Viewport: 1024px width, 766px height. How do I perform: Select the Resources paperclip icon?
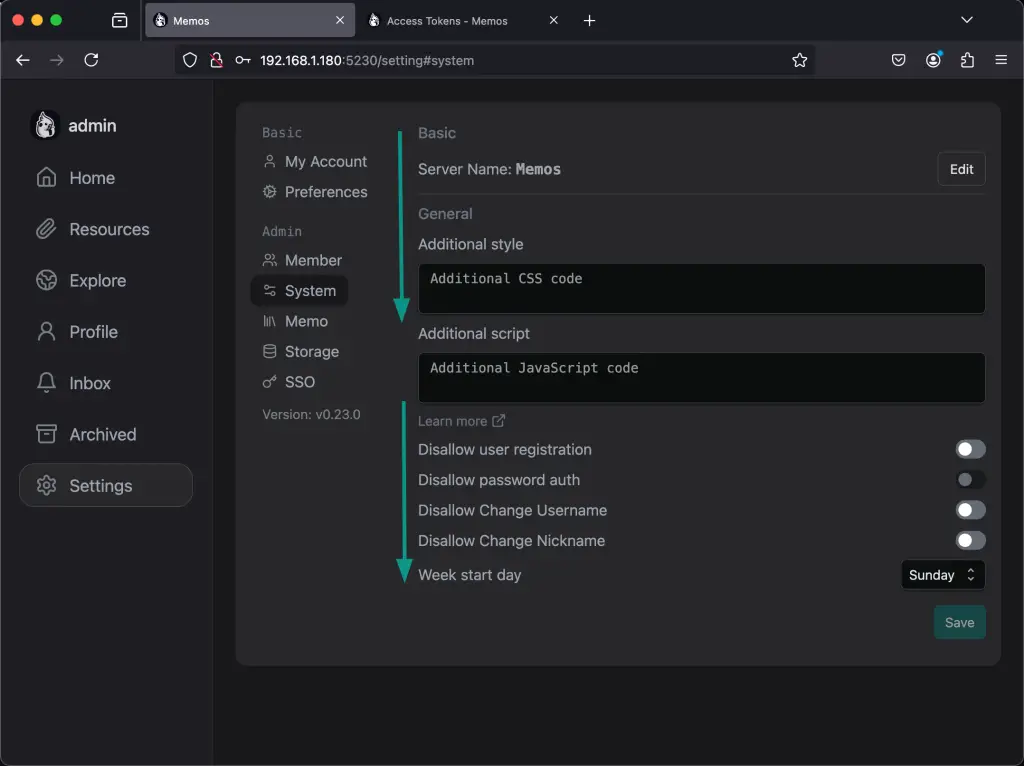[x=45, y=228]
